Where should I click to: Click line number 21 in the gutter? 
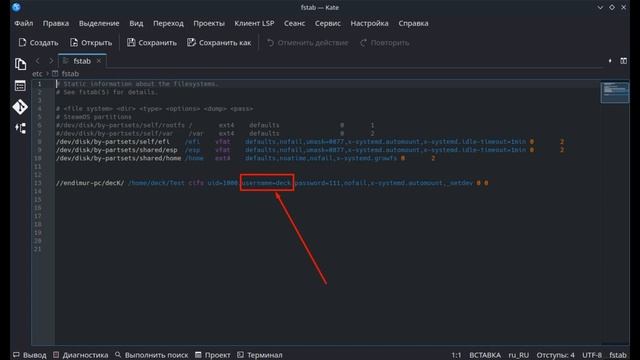point(38,249)
